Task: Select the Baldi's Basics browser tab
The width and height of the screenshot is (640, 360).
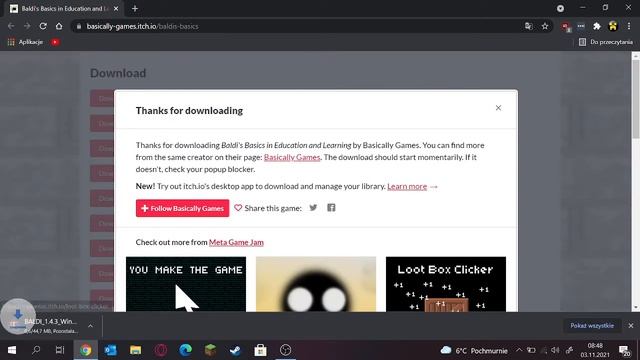Action: click(x=64, y=8)
